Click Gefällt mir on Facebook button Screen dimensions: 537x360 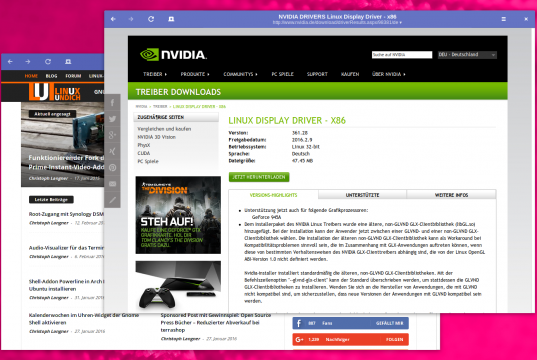pos(389,323)
